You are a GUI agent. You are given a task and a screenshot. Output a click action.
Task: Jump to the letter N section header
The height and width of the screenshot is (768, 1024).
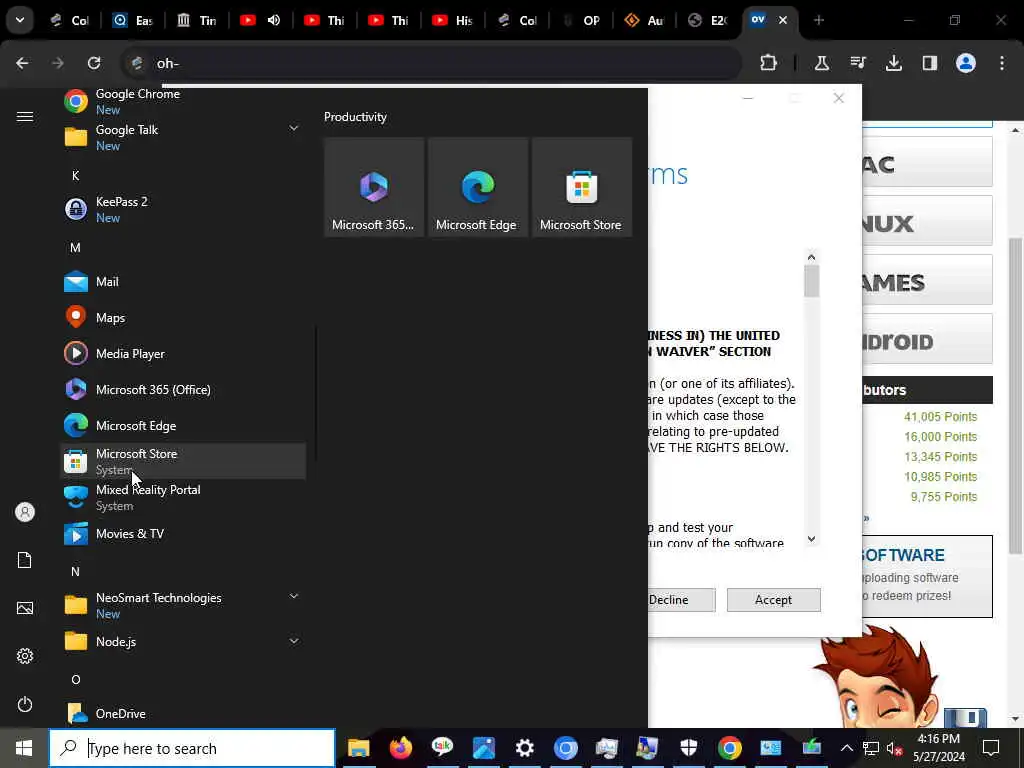pyautogui.click(x=75, y=571)
